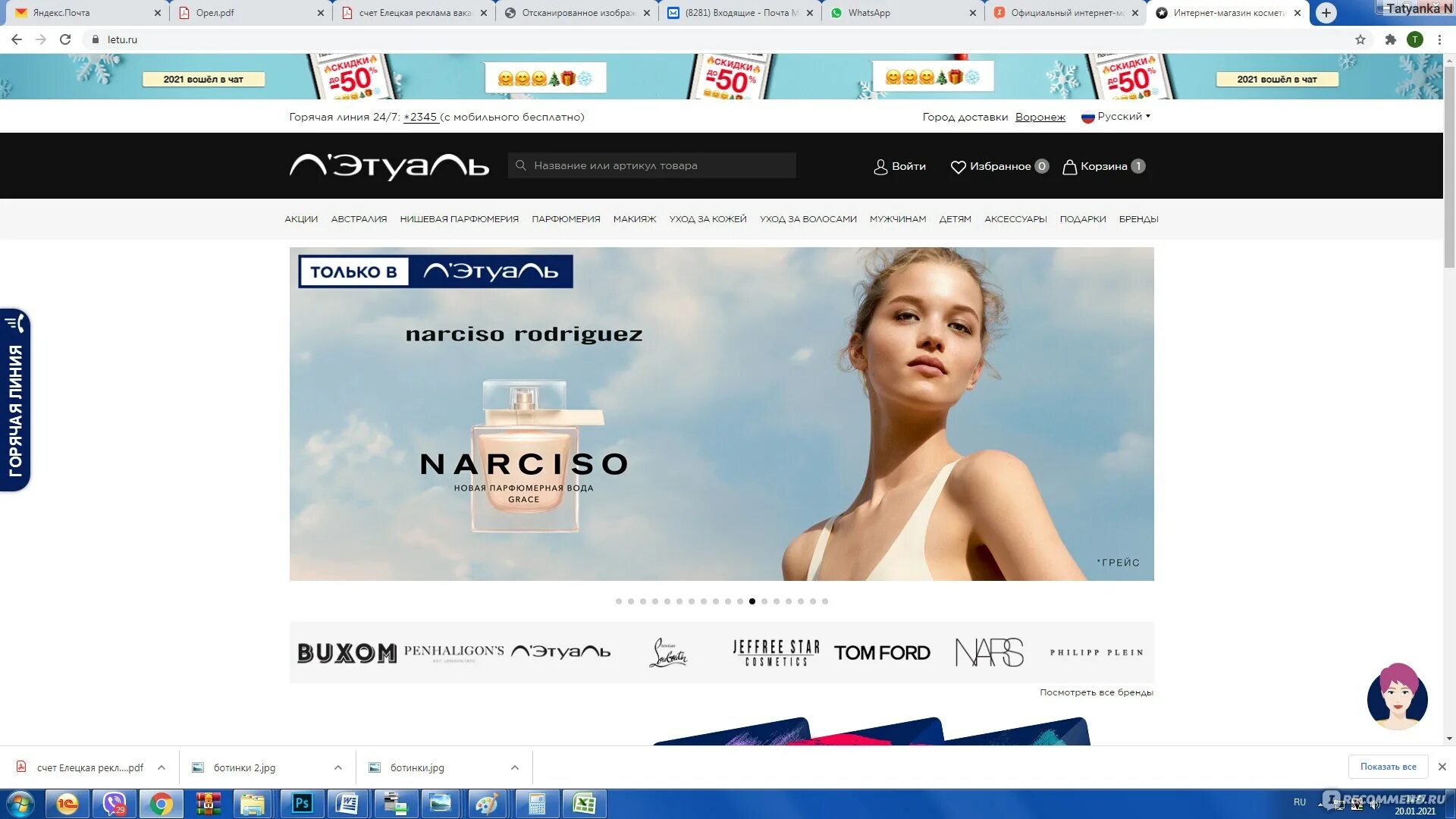
Task: Open Photoshop from the taskbar
Action: coord(302,804)
